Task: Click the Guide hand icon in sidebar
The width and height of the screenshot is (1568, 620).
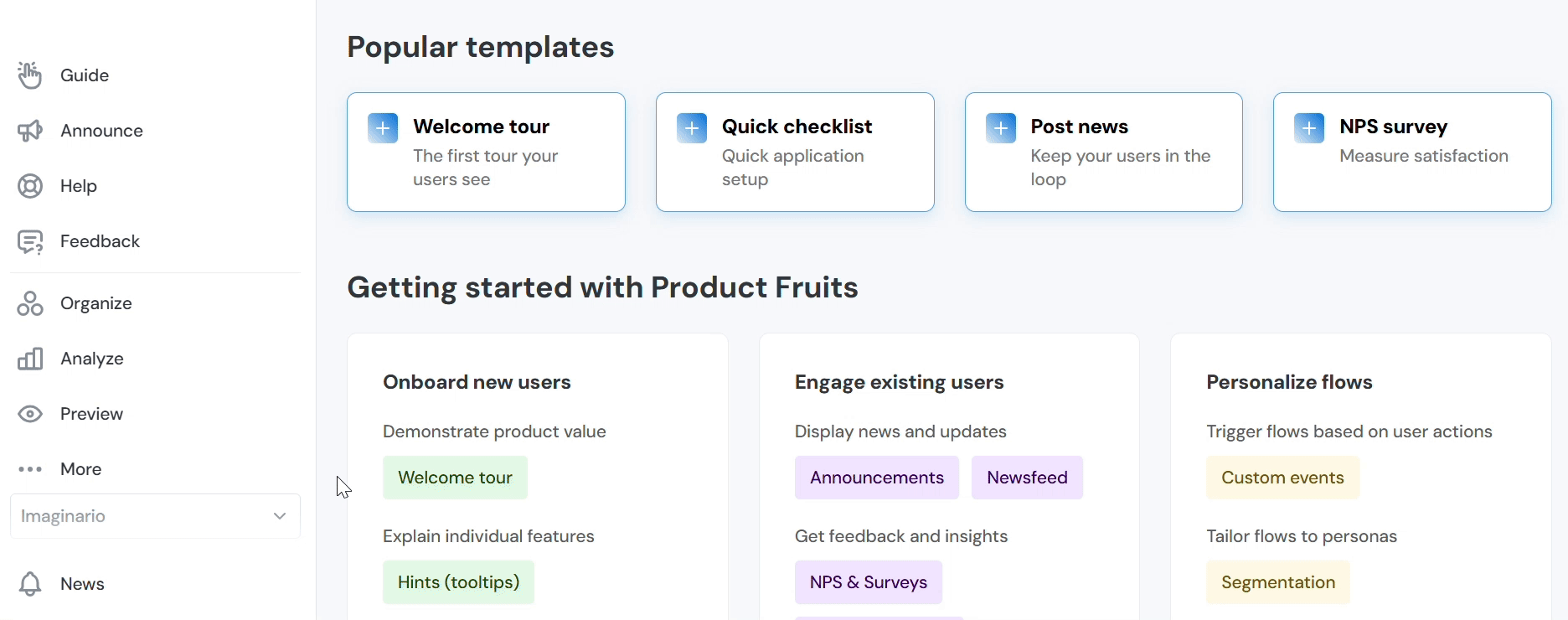Action: [30, 75]
